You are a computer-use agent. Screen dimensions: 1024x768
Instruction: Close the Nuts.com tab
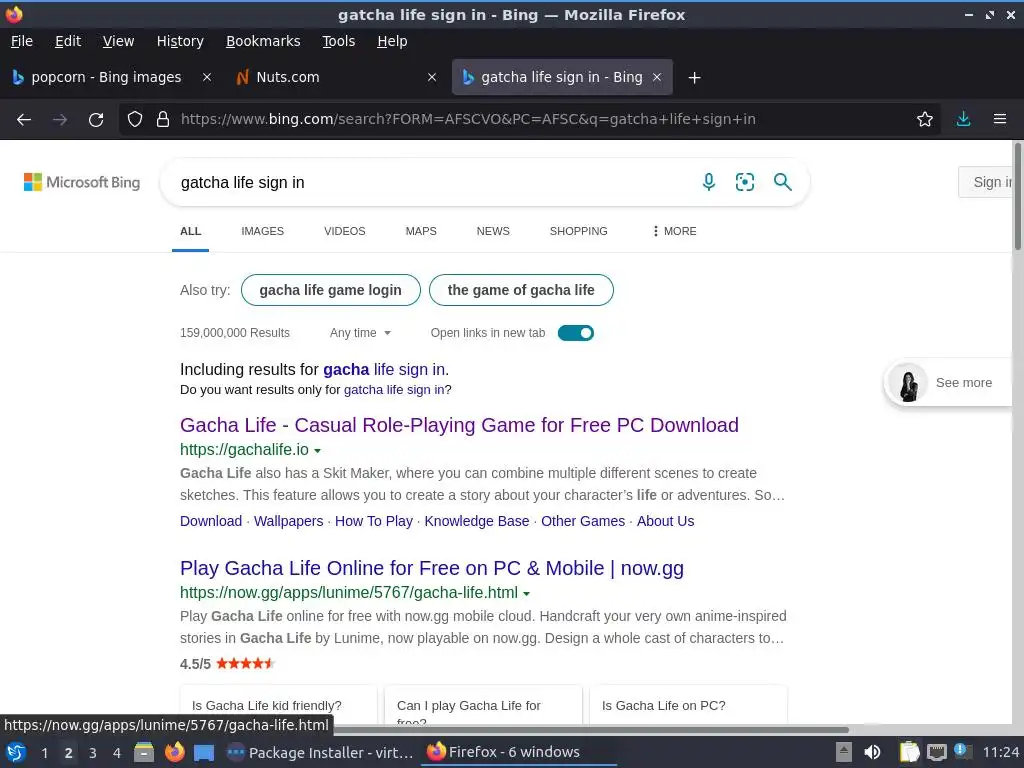(x=432, y=77)
